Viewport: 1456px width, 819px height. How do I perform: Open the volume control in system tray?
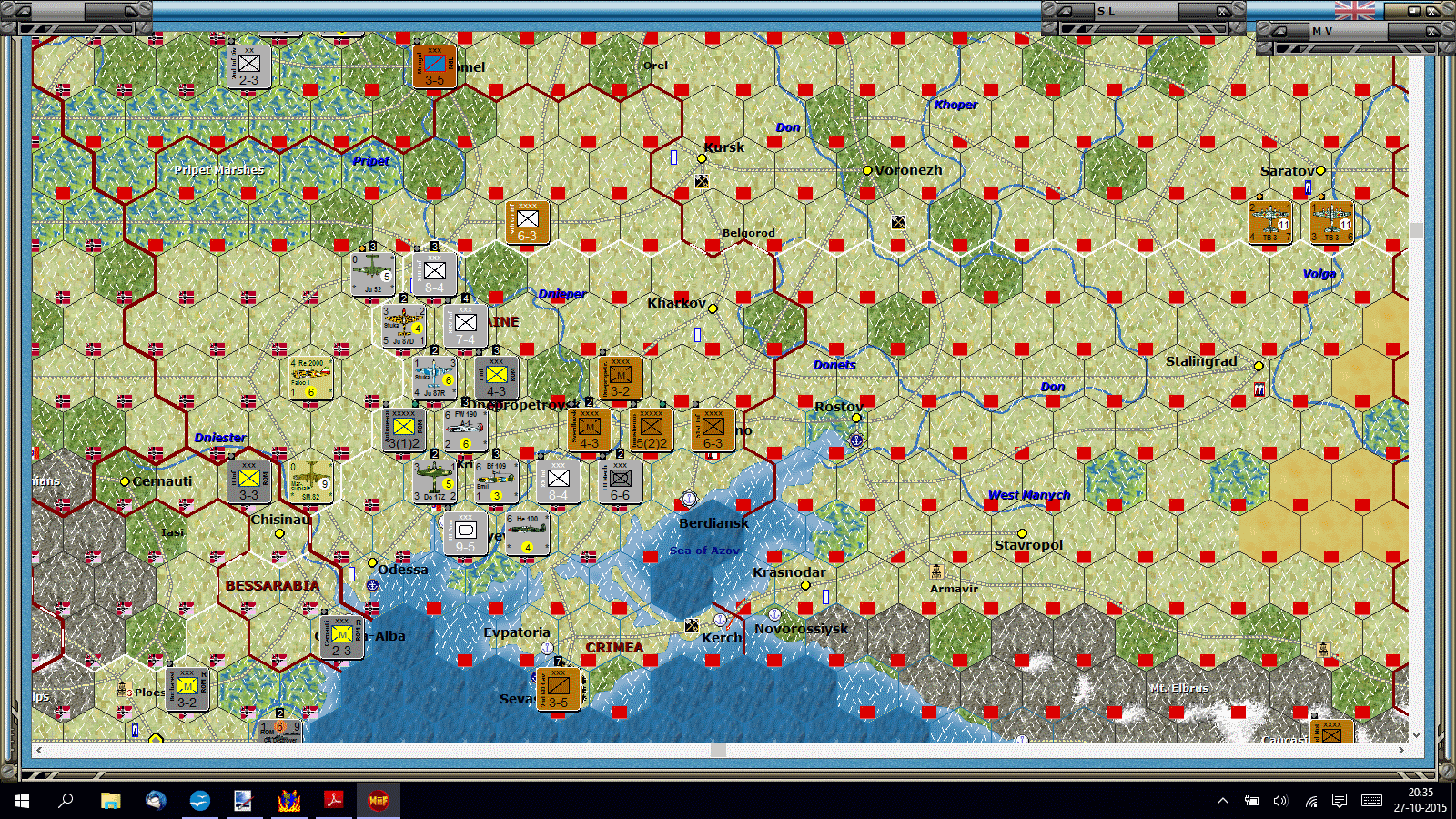point(1280,801)
